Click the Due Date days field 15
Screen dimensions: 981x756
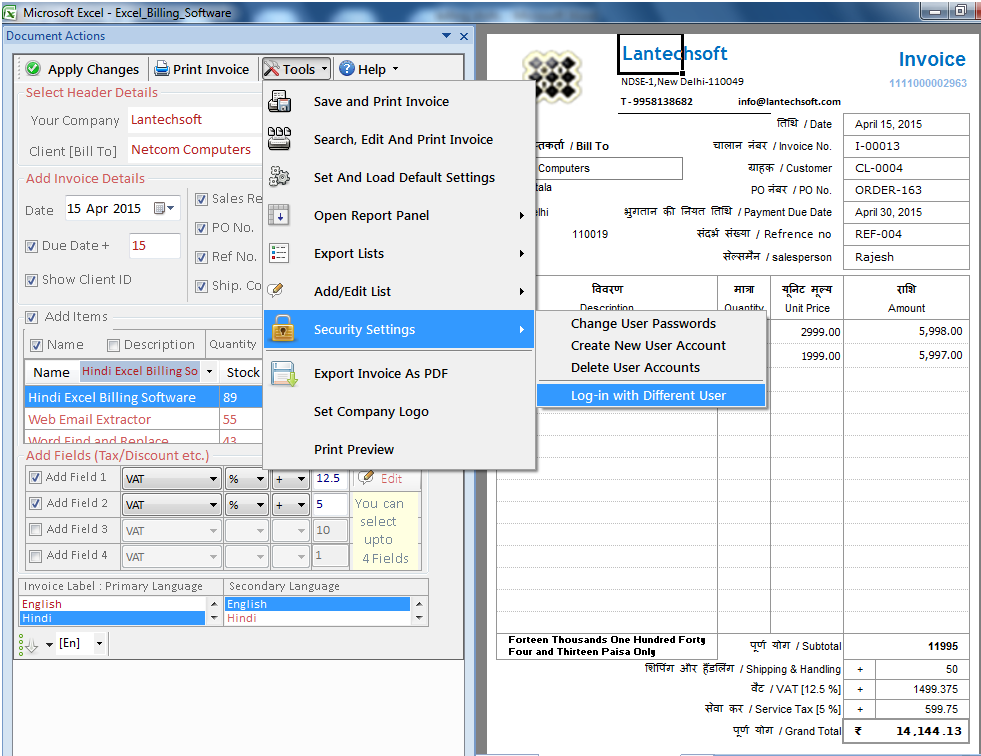[x=154, y=246]
